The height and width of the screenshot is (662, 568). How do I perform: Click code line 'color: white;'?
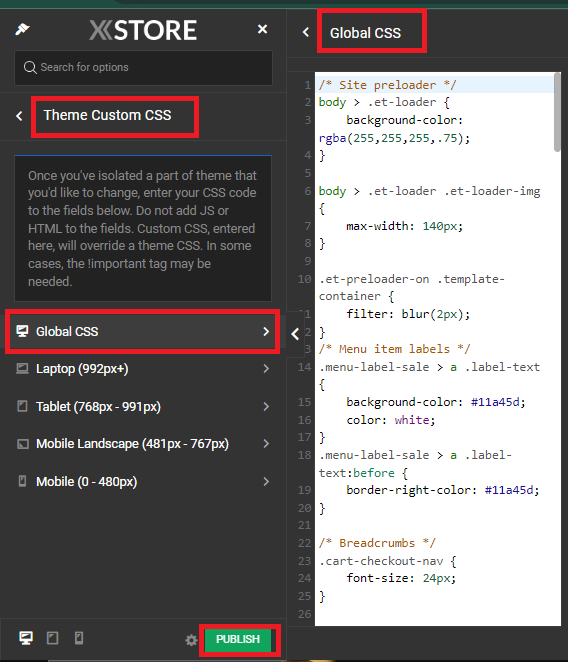point(391,420)
